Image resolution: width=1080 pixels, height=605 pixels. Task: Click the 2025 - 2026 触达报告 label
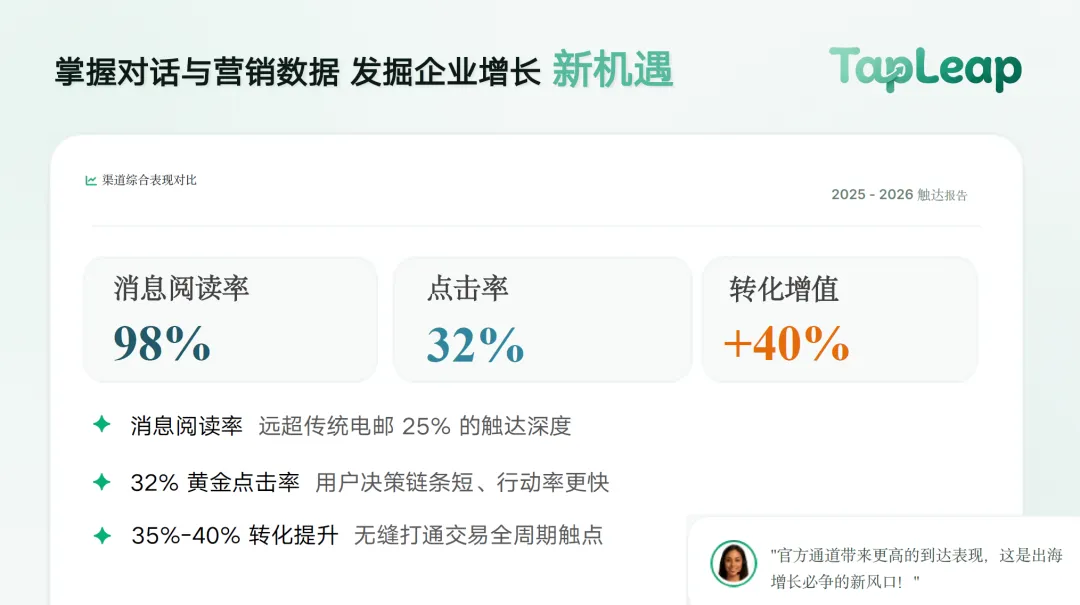pyautogui.click(x=899, y=195)
